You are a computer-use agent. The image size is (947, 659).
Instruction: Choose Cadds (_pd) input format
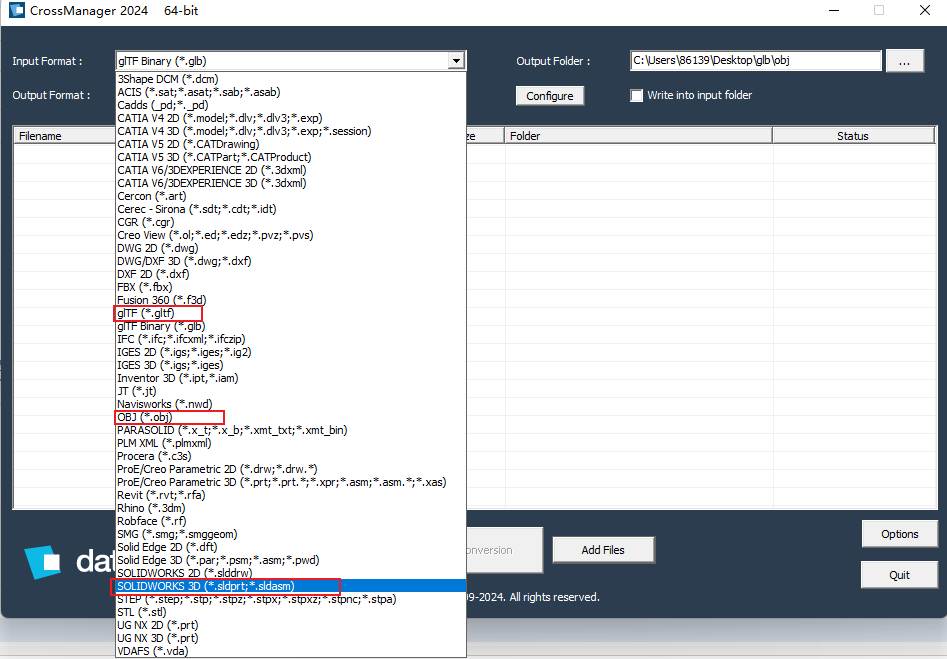click(291, 105)
